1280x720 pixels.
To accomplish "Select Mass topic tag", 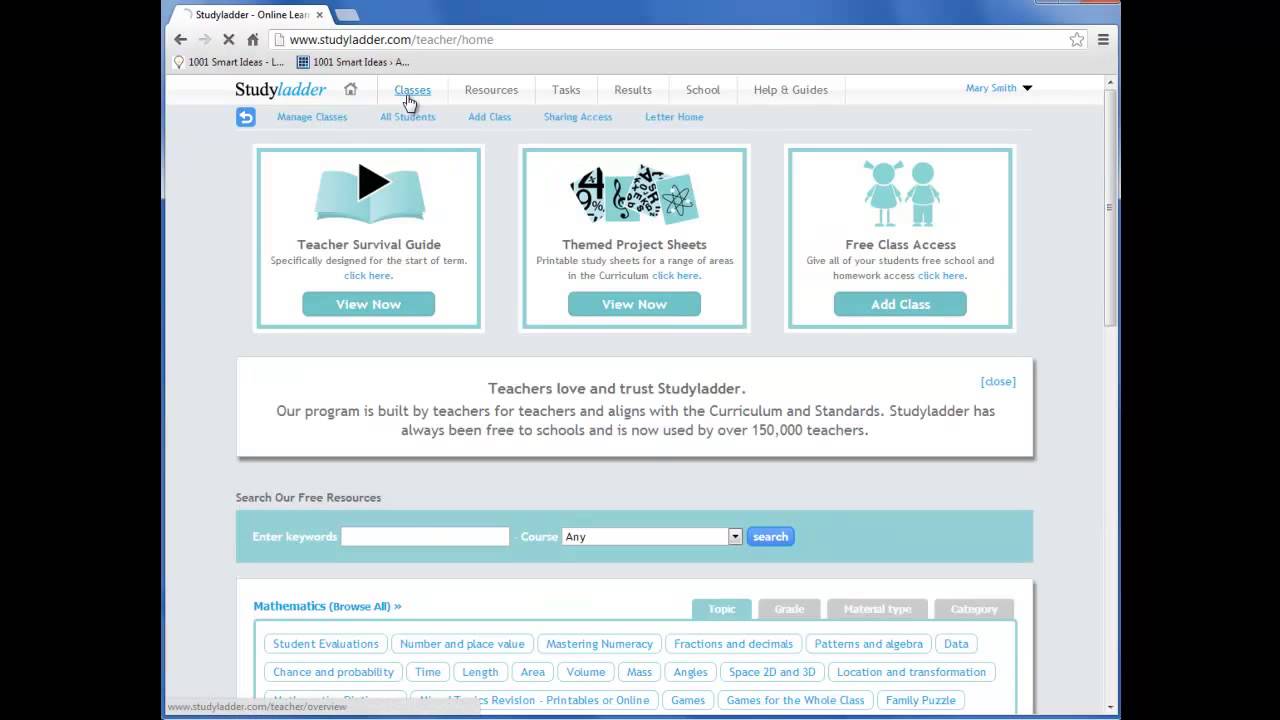I will point(640,672).
